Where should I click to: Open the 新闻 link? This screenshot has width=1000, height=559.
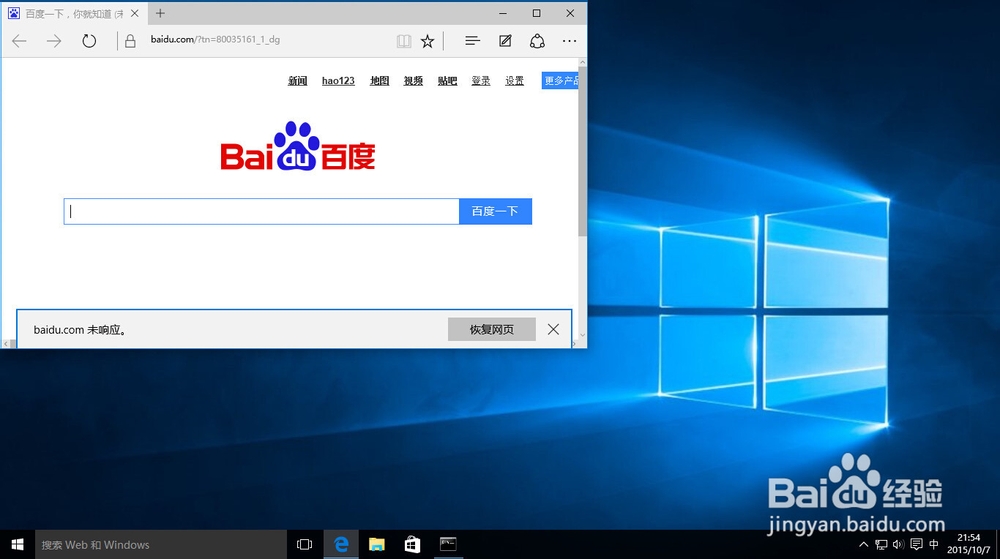click(x=297, y=81)
